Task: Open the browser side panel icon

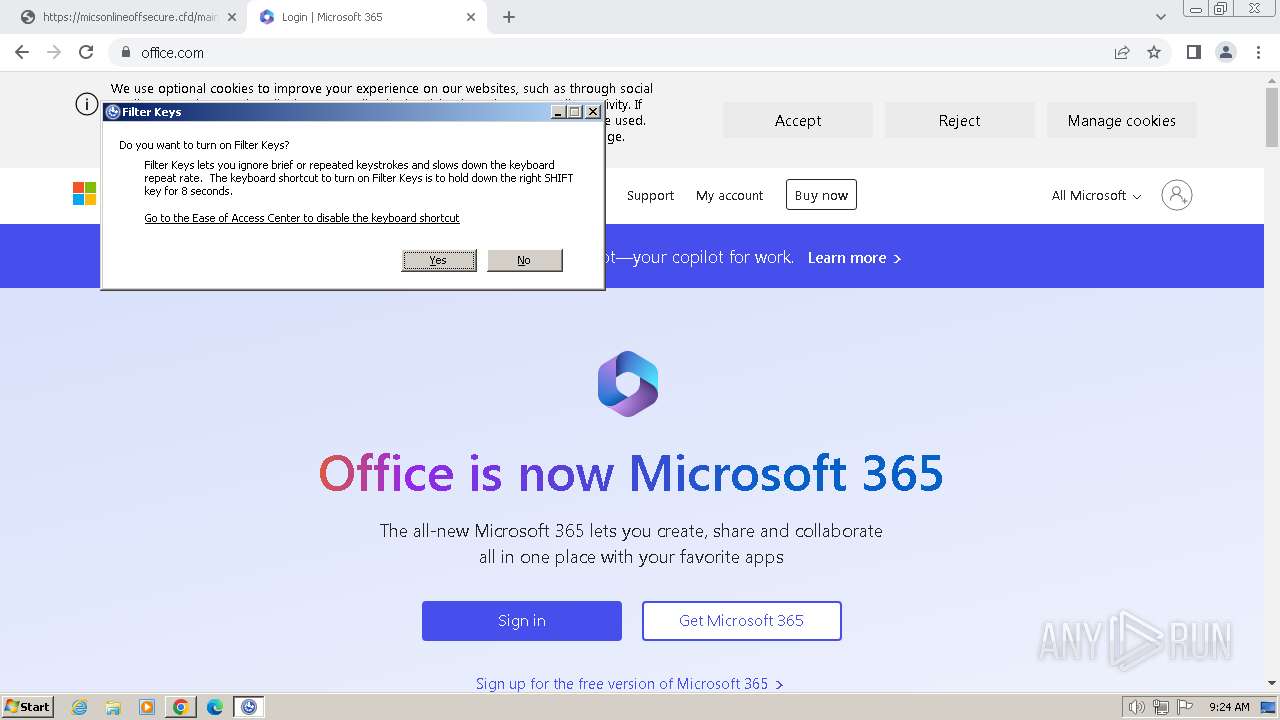Action: pos(1193,52)
